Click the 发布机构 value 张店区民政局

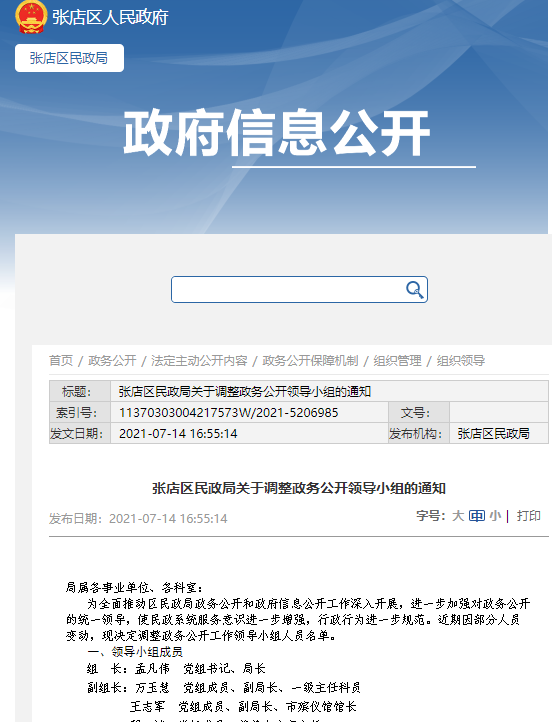(x=493, y=434)
